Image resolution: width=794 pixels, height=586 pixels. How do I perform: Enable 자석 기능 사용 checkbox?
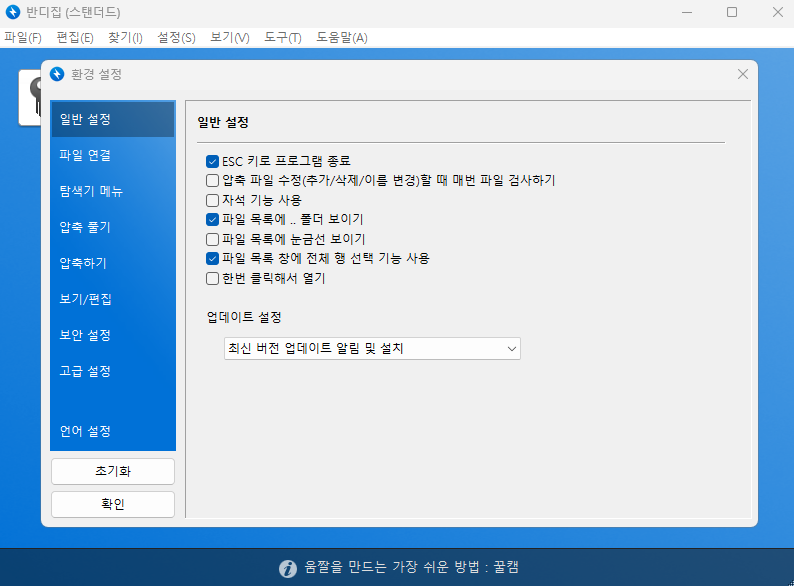pyautogui.click(x=212, y=200)
